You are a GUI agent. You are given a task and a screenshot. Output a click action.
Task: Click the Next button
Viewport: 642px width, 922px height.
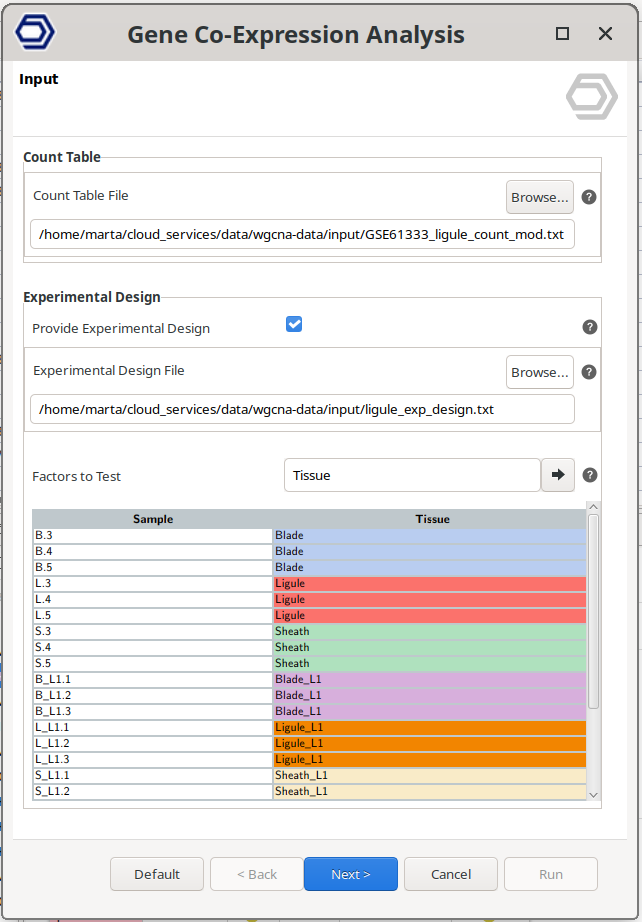click(x=350, y=874)
